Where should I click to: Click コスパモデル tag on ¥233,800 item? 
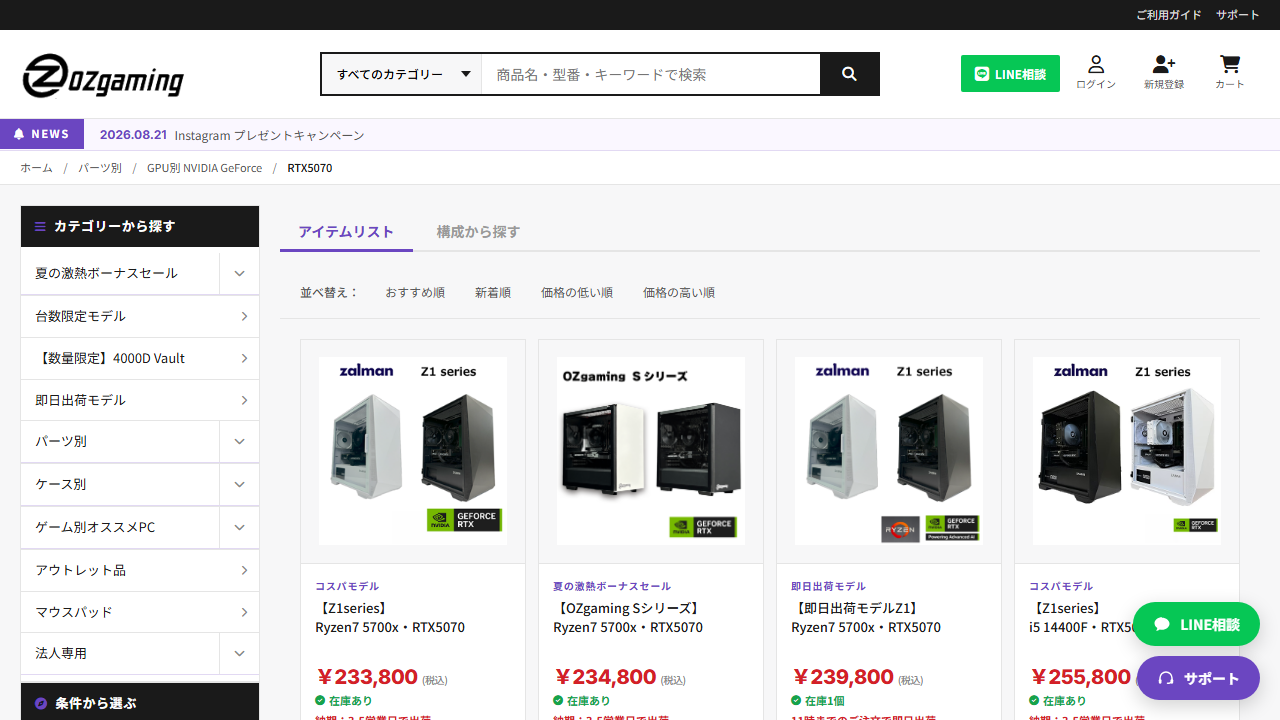point(347,586)
